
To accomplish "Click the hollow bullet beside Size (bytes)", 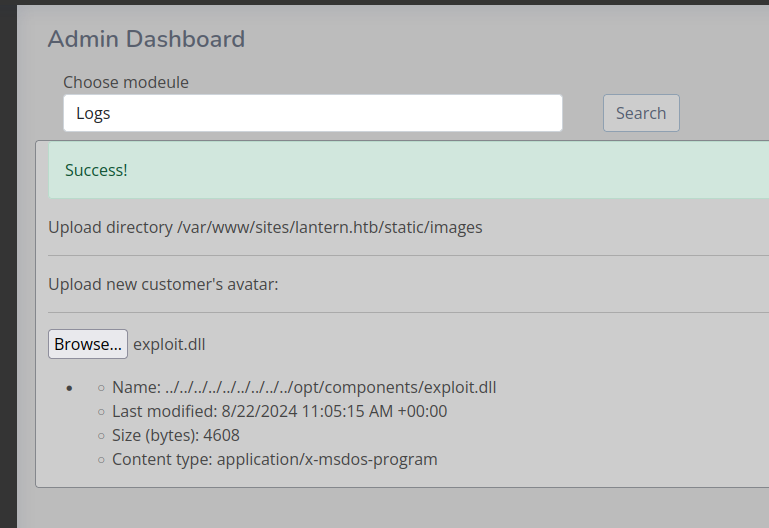I will coord(101,436).
